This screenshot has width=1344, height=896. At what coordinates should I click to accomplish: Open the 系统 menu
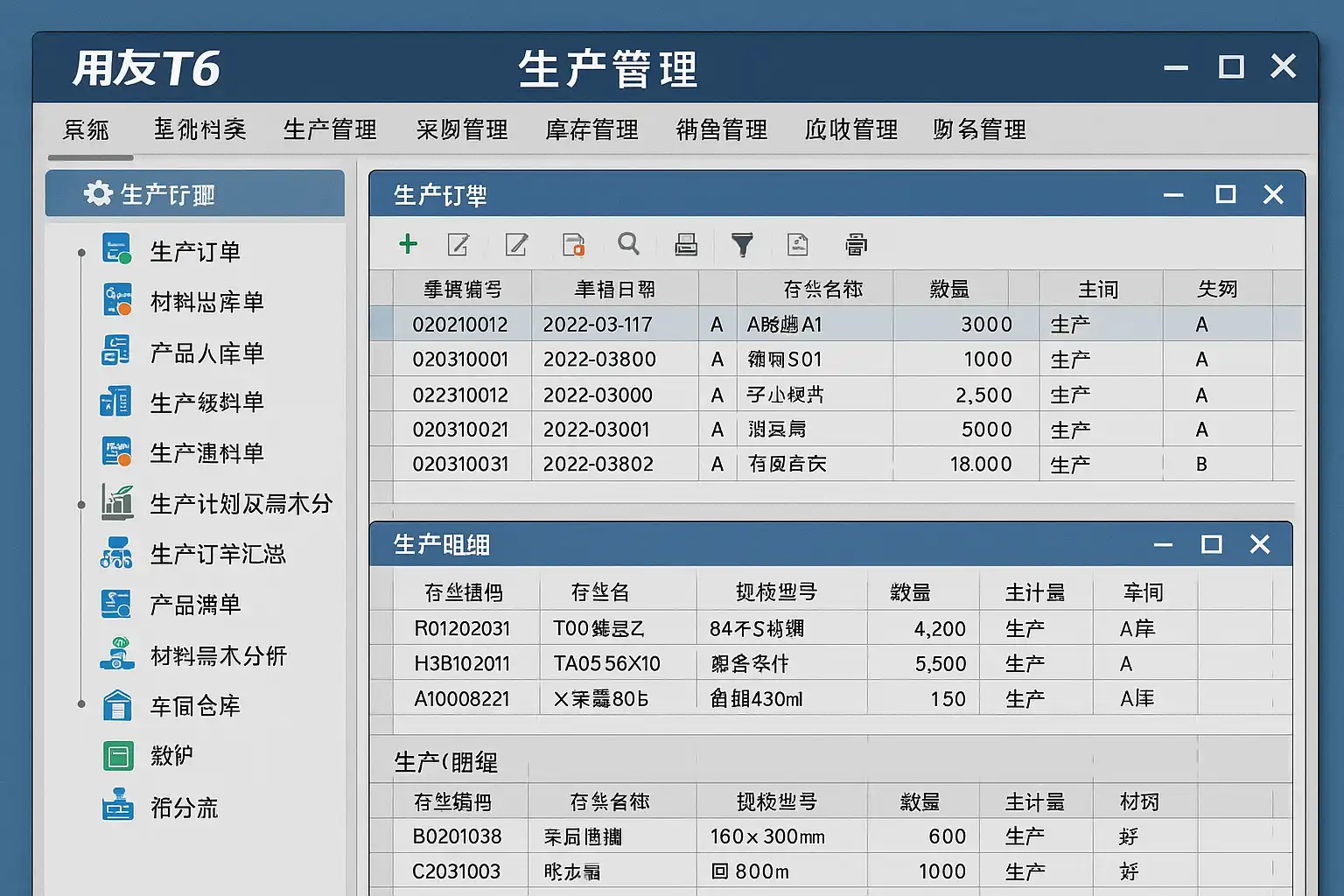pyautogui.click(x=86, y=129)
